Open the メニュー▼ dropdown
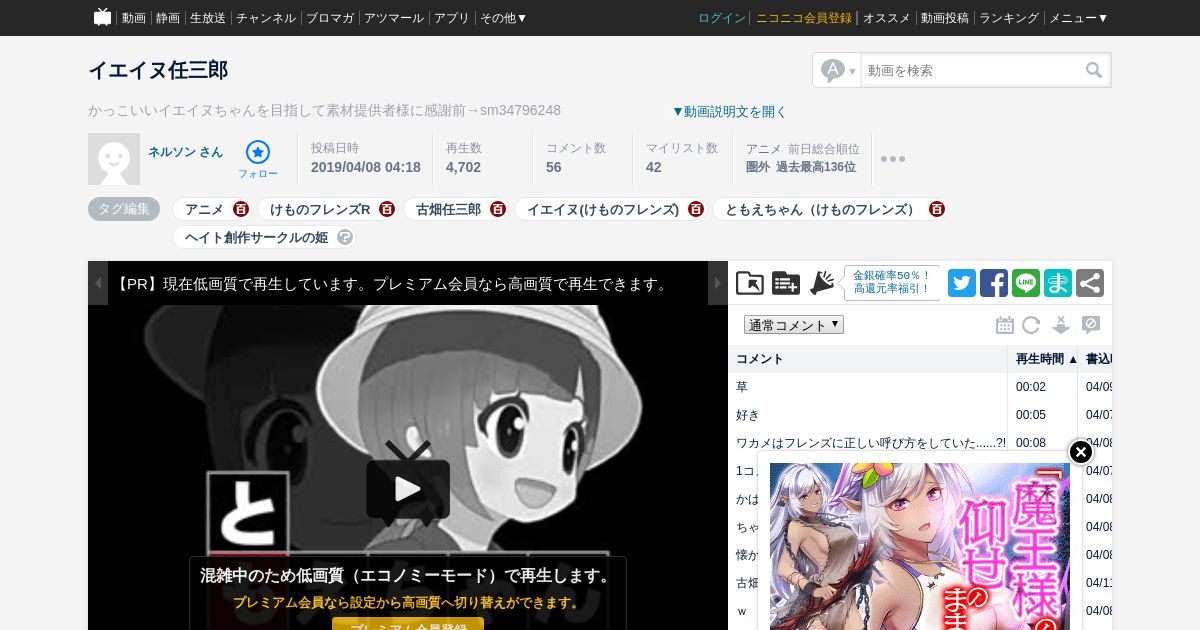 pos(1078,18)
